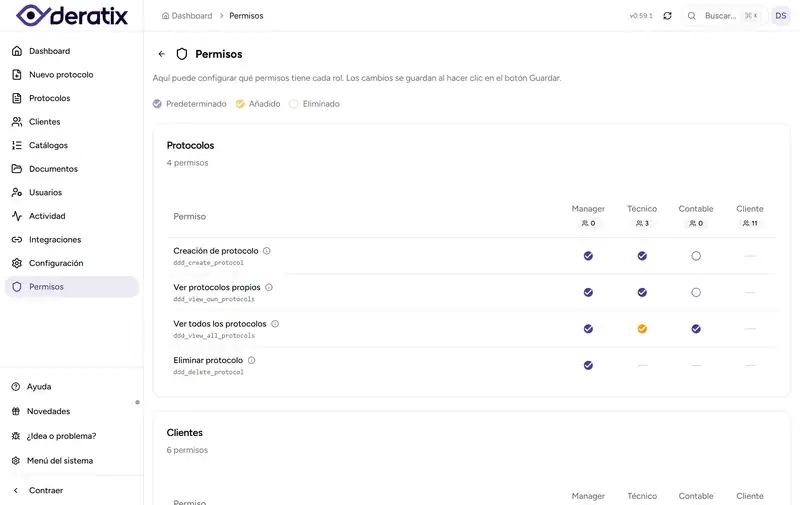Toggle Contable permission for Ver todos los protocolos

[696, 329]
